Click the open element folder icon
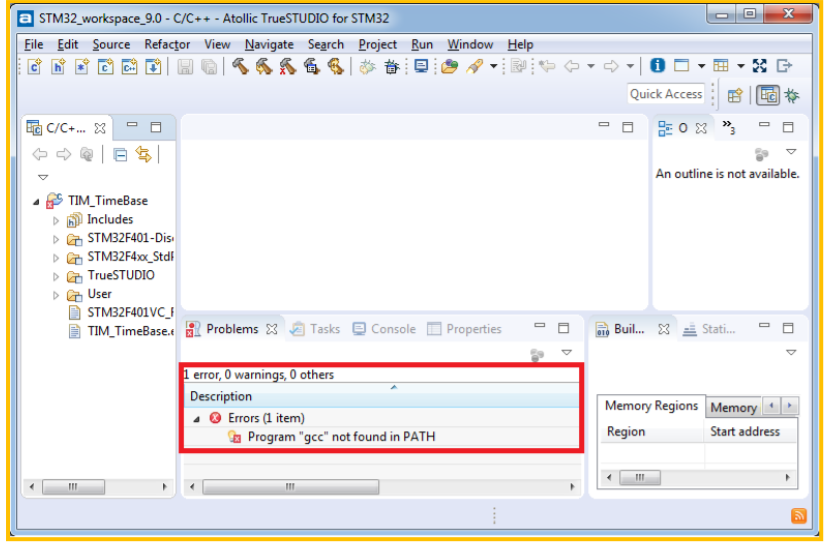The width and height of the screenshot is (825, 542). (x=449, y=66)
